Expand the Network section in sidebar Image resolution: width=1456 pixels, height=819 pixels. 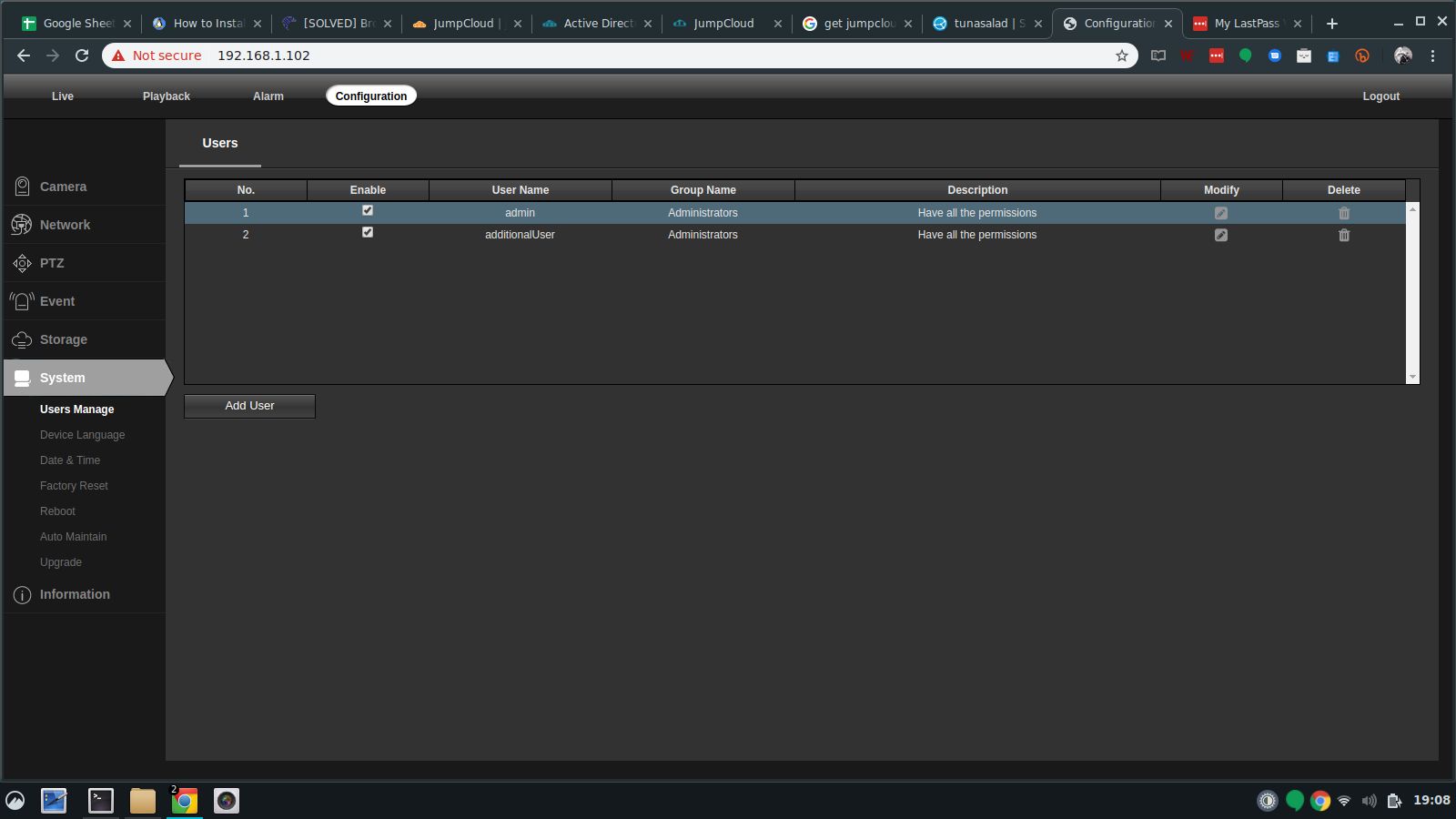[x=65, y=225]
